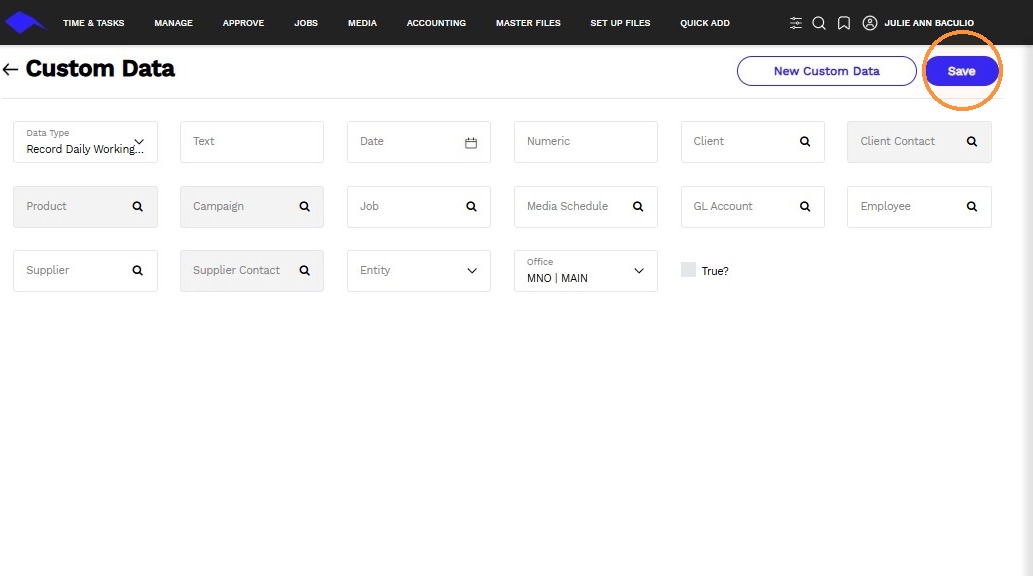The width and height of the screenshot is (1033, 576).
Task: Focus the Employee lookup field
Action: click(x=919, y=206)
